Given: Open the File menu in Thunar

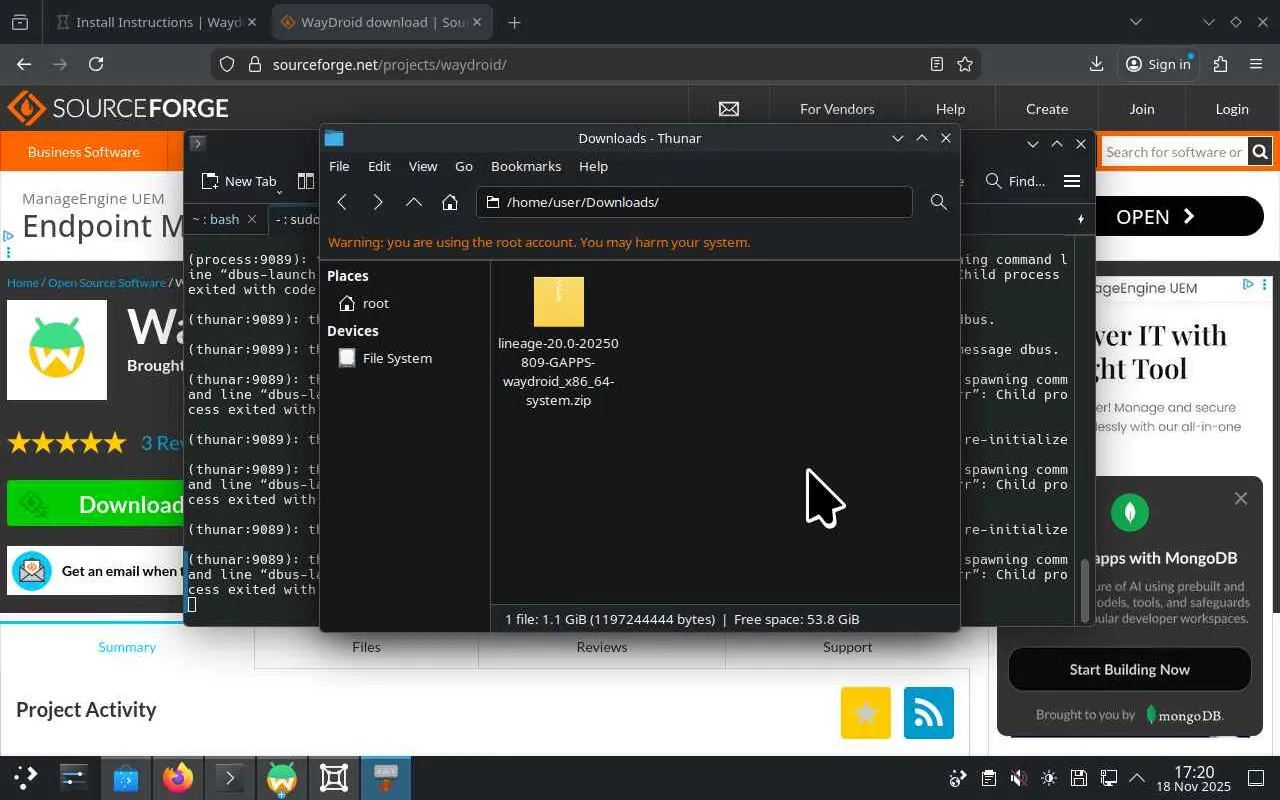Looking at the screenshot, I should point(339,166).
